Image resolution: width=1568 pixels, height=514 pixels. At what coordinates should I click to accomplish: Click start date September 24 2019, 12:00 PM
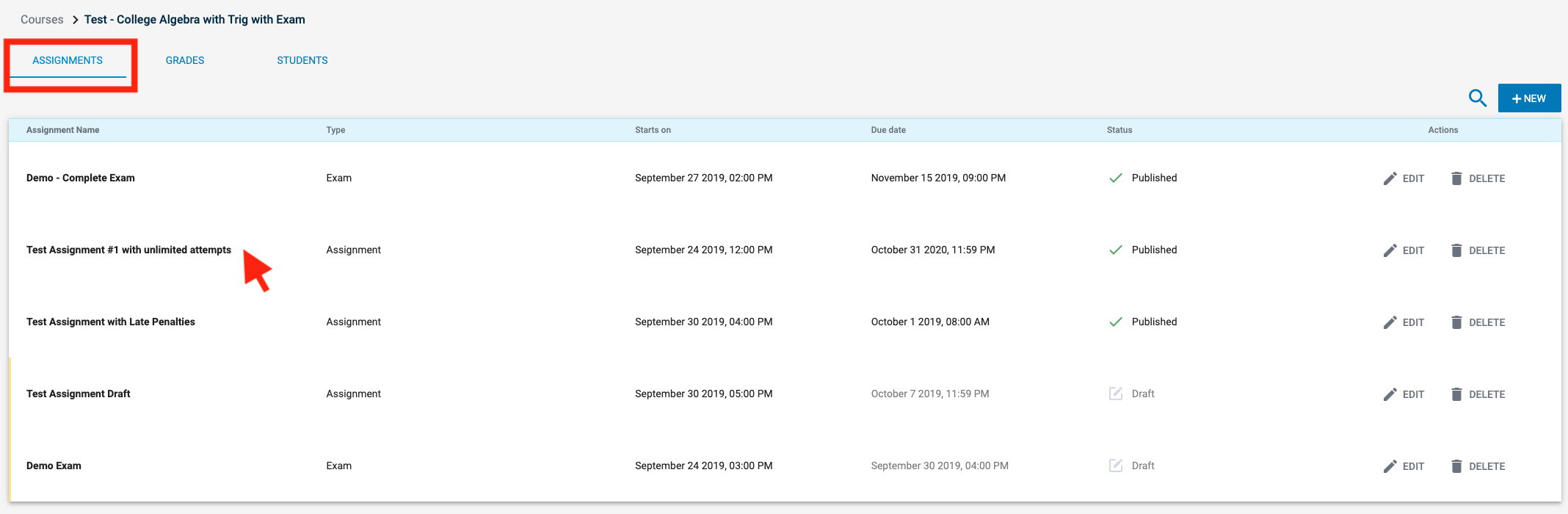(703, 250)
